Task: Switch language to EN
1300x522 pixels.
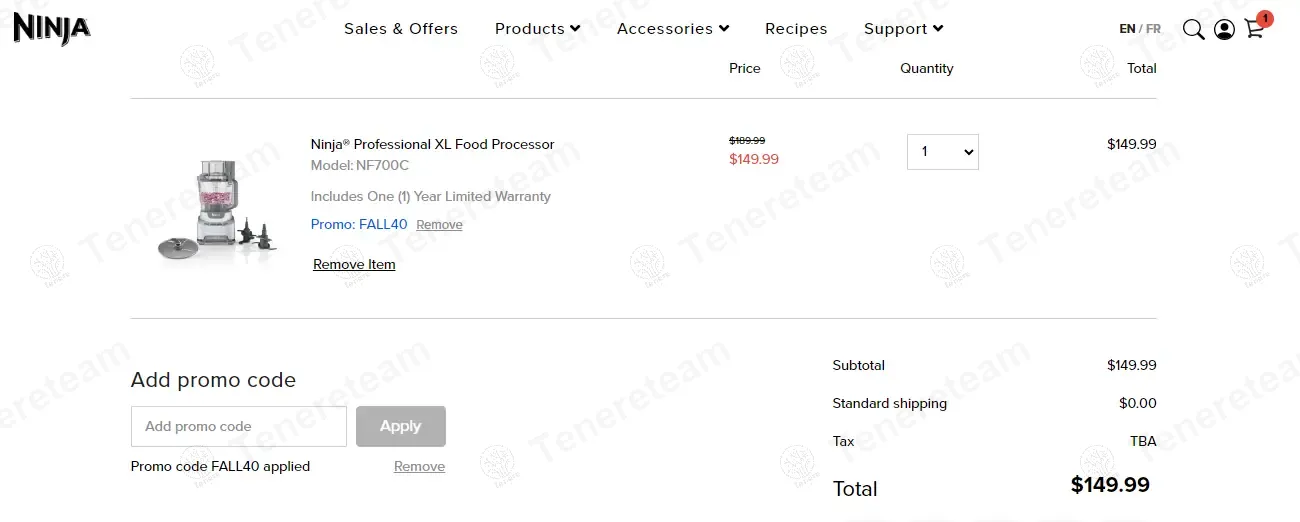Action: pos(1127,29)
